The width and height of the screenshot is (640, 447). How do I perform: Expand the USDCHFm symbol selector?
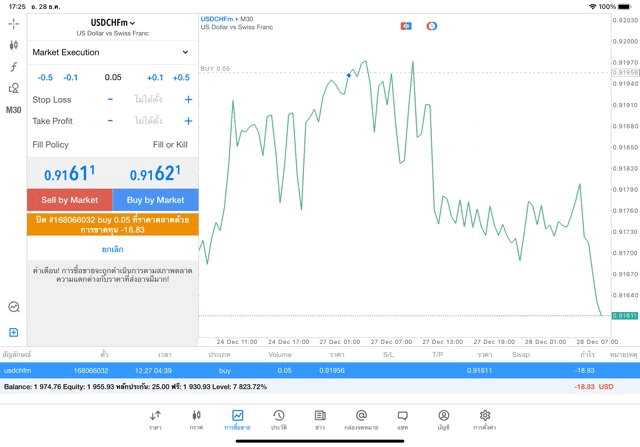click(x=113, y=23)
